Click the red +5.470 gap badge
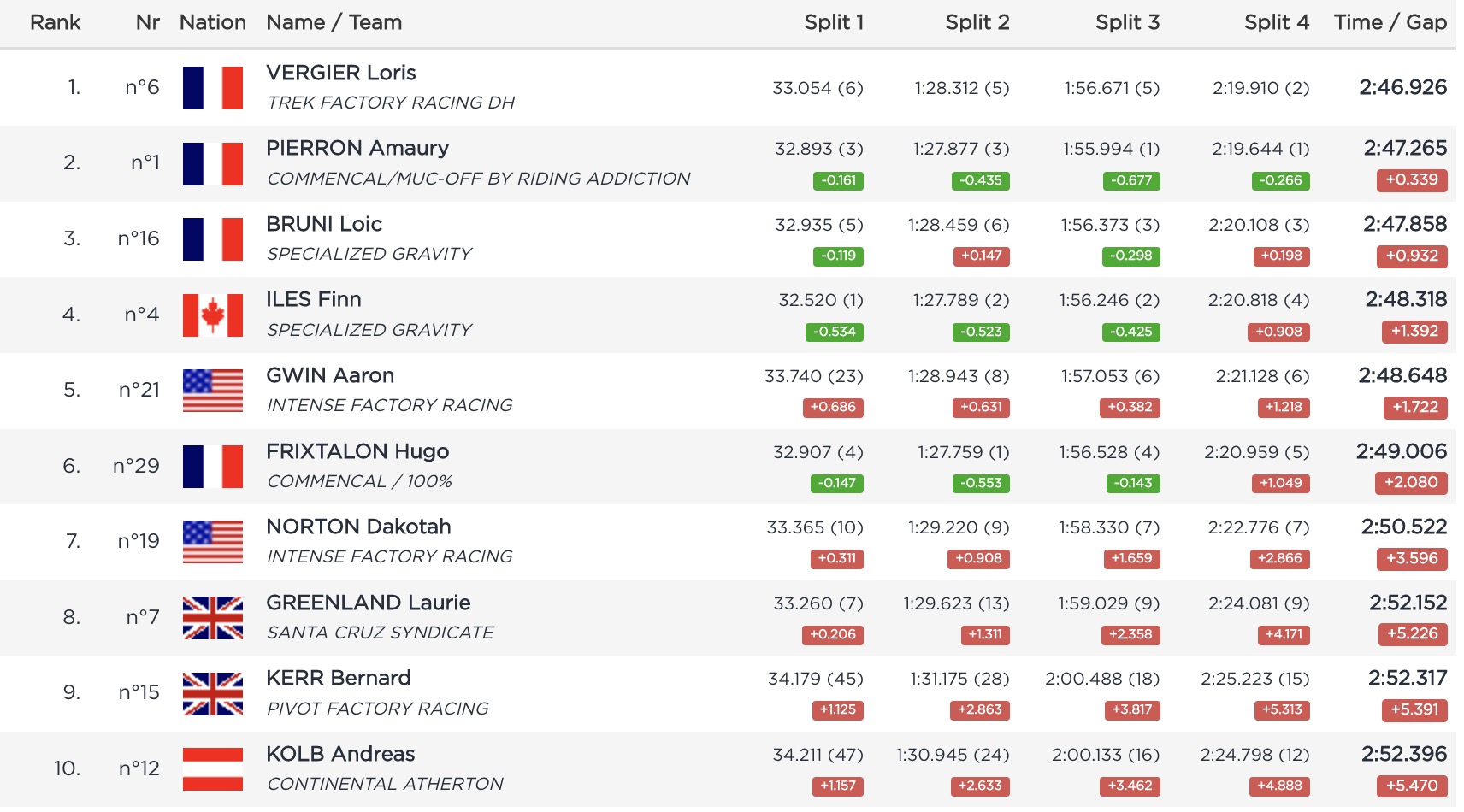This screenshot has height=812, width=1464. pyautogui.click(x=1412, y=786)
